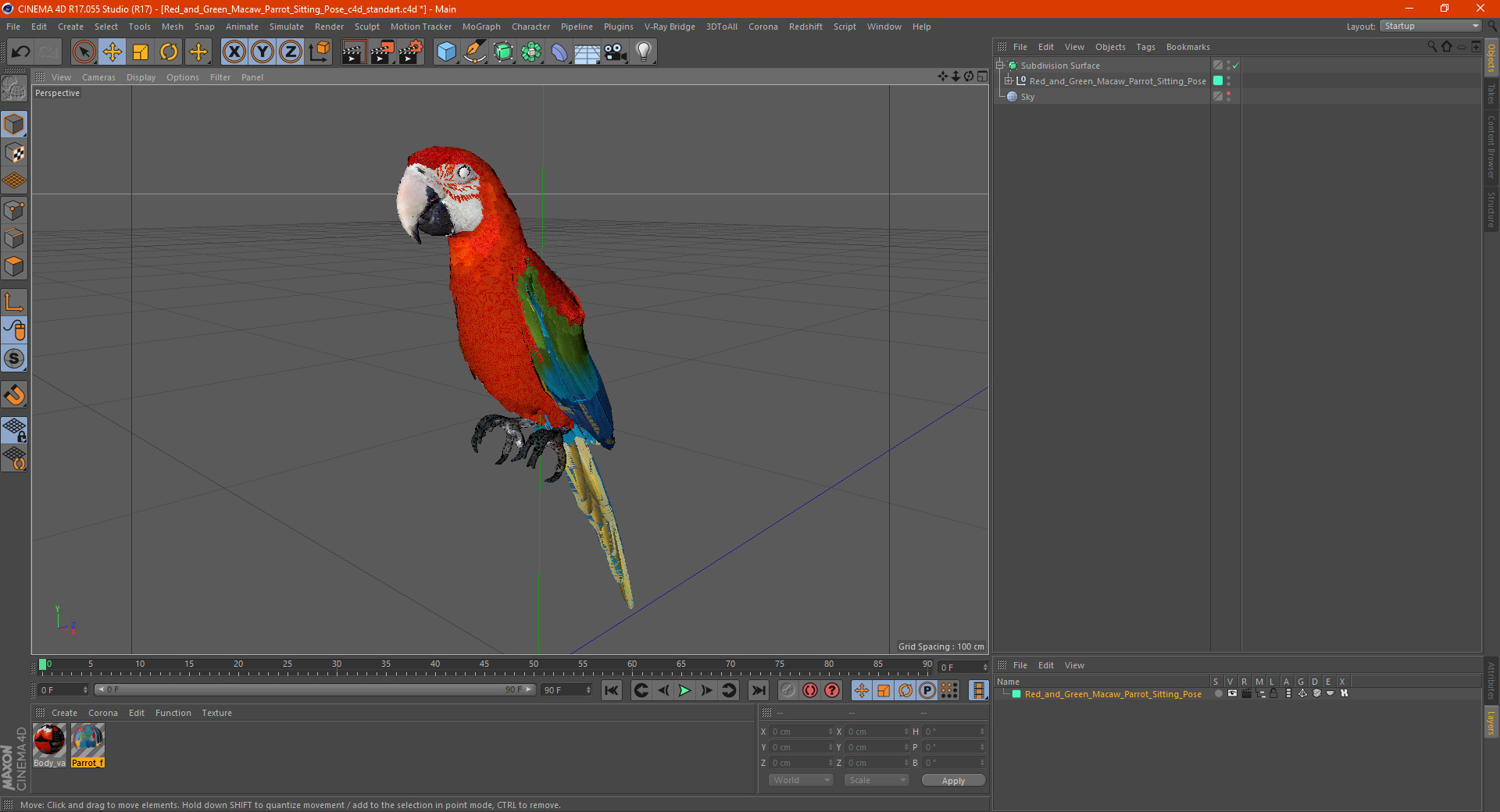
Task: Open the Array modeling objects icon
Action: (531, 52)
